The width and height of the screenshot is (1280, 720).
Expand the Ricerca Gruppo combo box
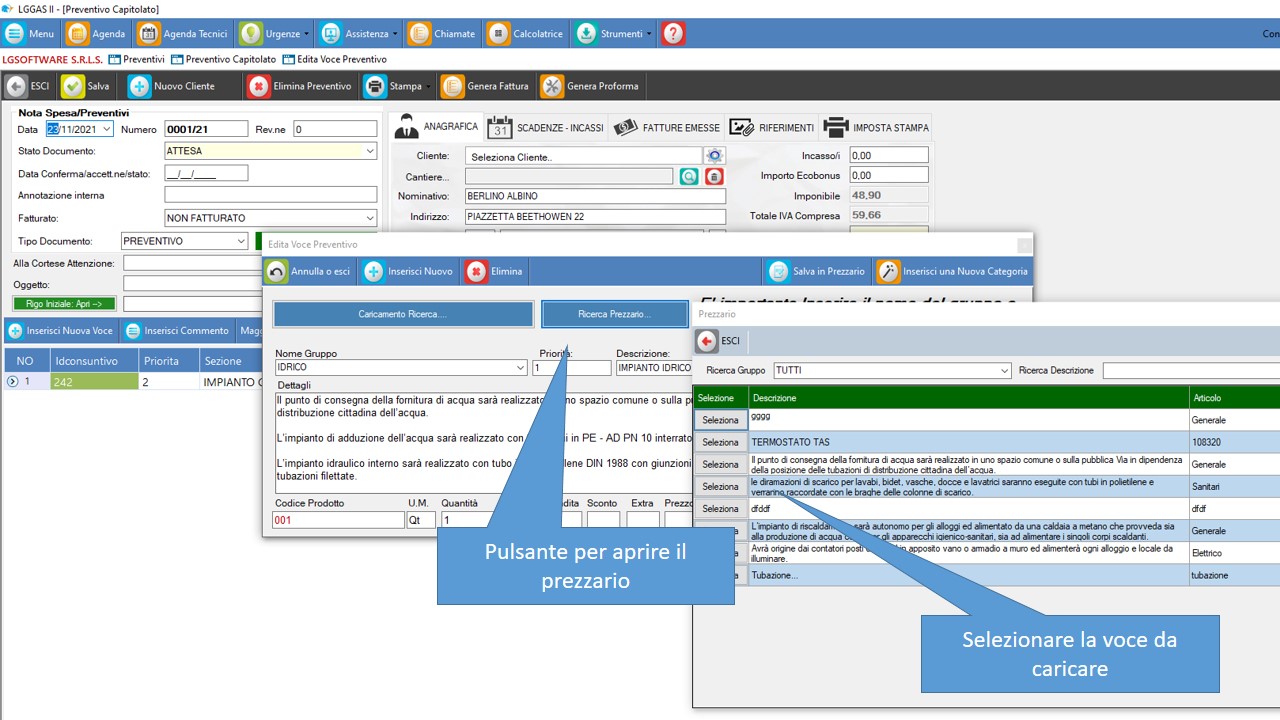pyautogui.click(x=1005, y=370)
